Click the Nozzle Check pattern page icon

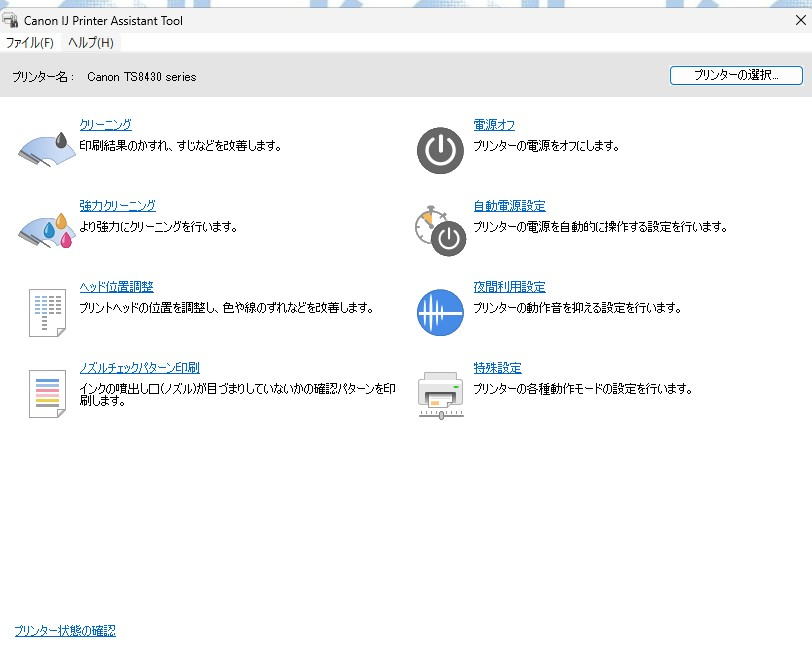coord(47,394)
